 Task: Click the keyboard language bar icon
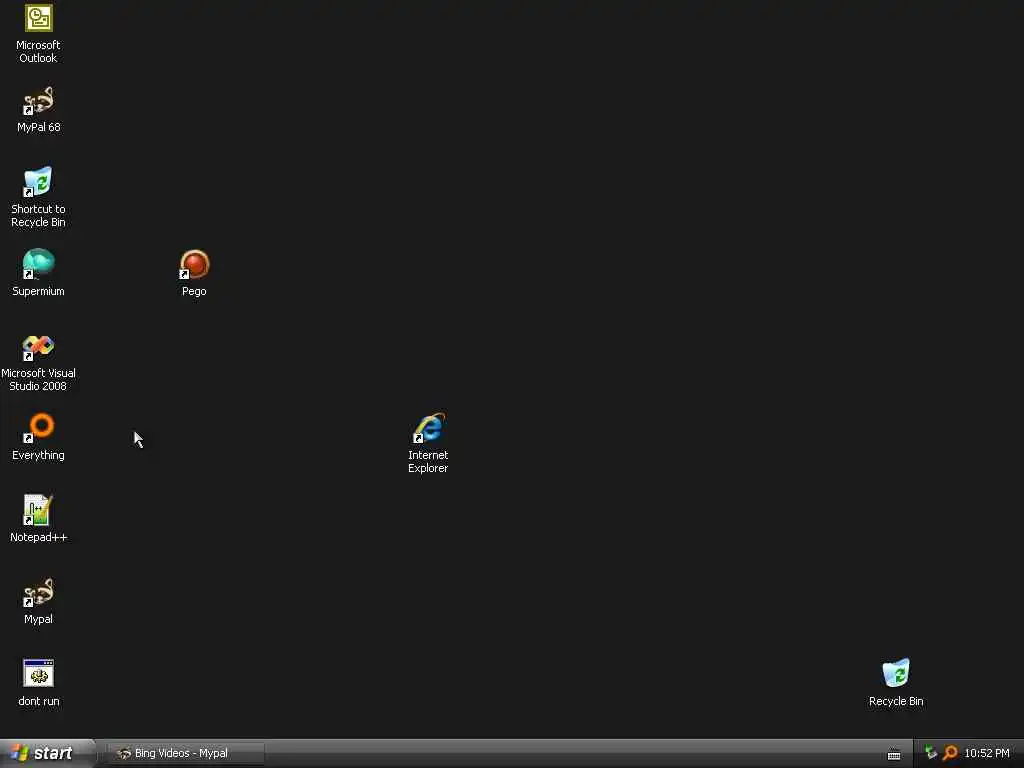pos(893,754)
